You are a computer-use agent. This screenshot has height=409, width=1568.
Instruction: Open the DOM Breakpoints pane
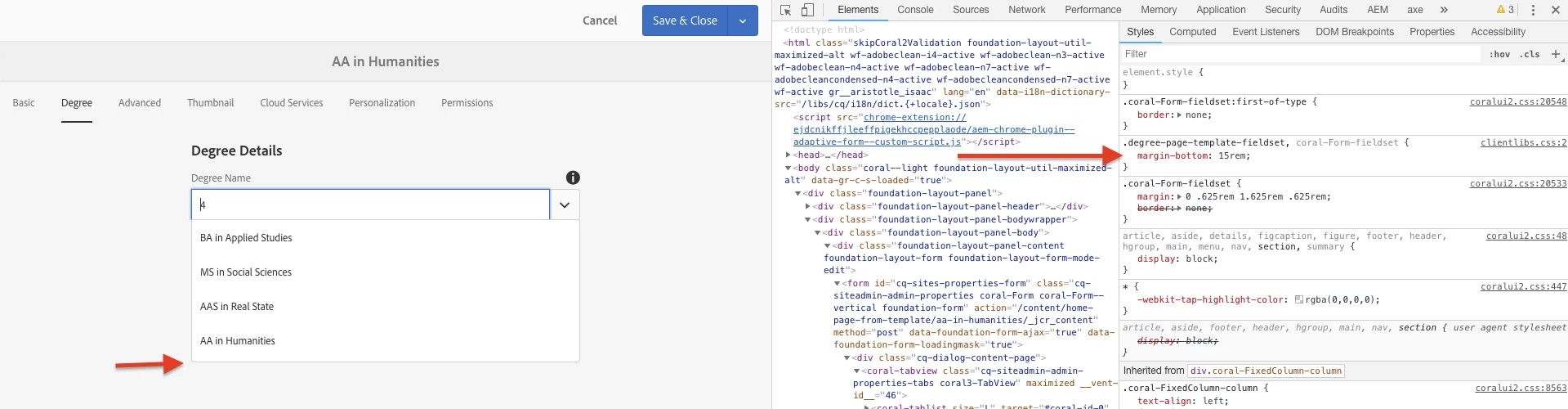click(1355, 32)
